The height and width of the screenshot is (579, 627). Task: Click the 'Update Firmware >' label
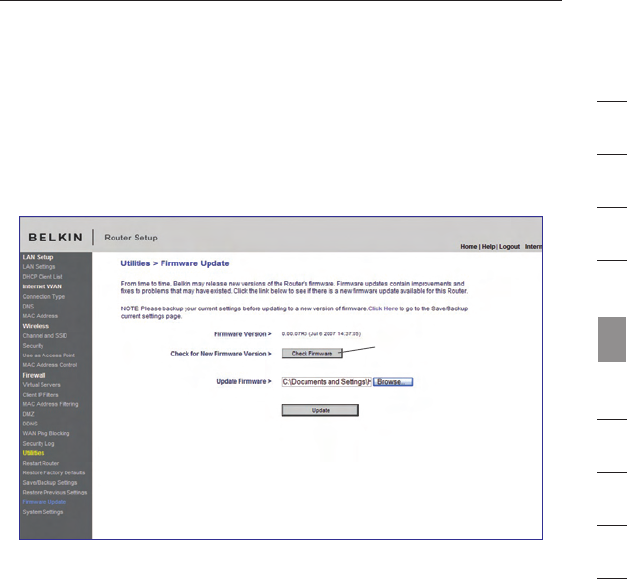click(x=244, y=381)
